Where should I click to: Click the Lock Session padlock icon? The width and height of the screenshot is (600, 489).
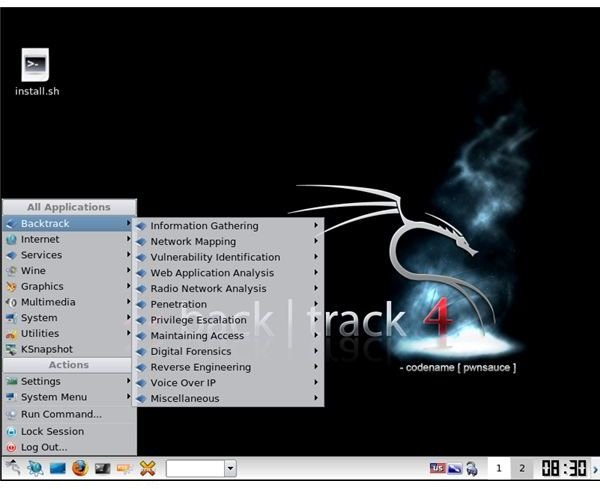pyautogui.click(x=11, y=432)
